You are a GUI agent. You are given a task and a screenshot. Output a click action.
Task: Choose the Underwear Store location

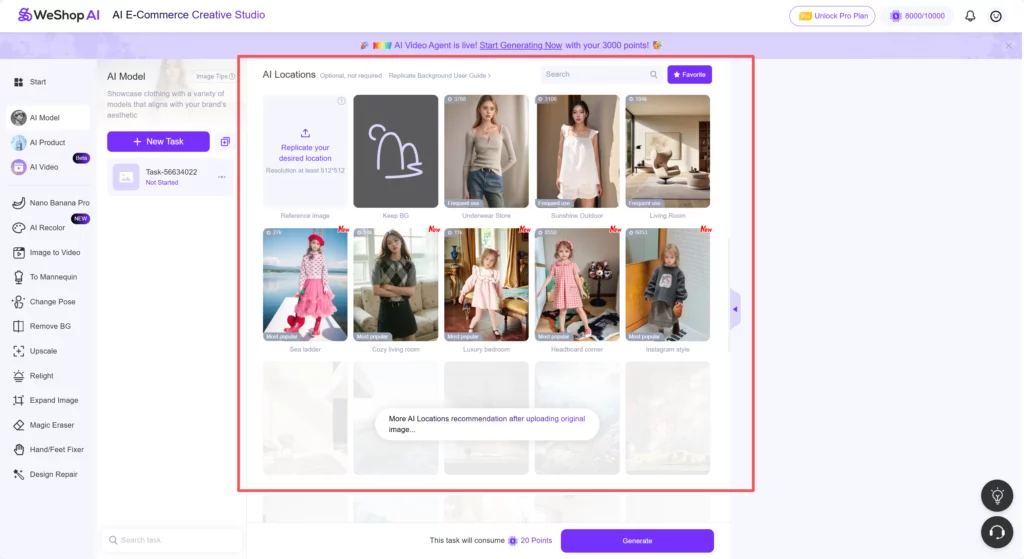click(487, 152)
